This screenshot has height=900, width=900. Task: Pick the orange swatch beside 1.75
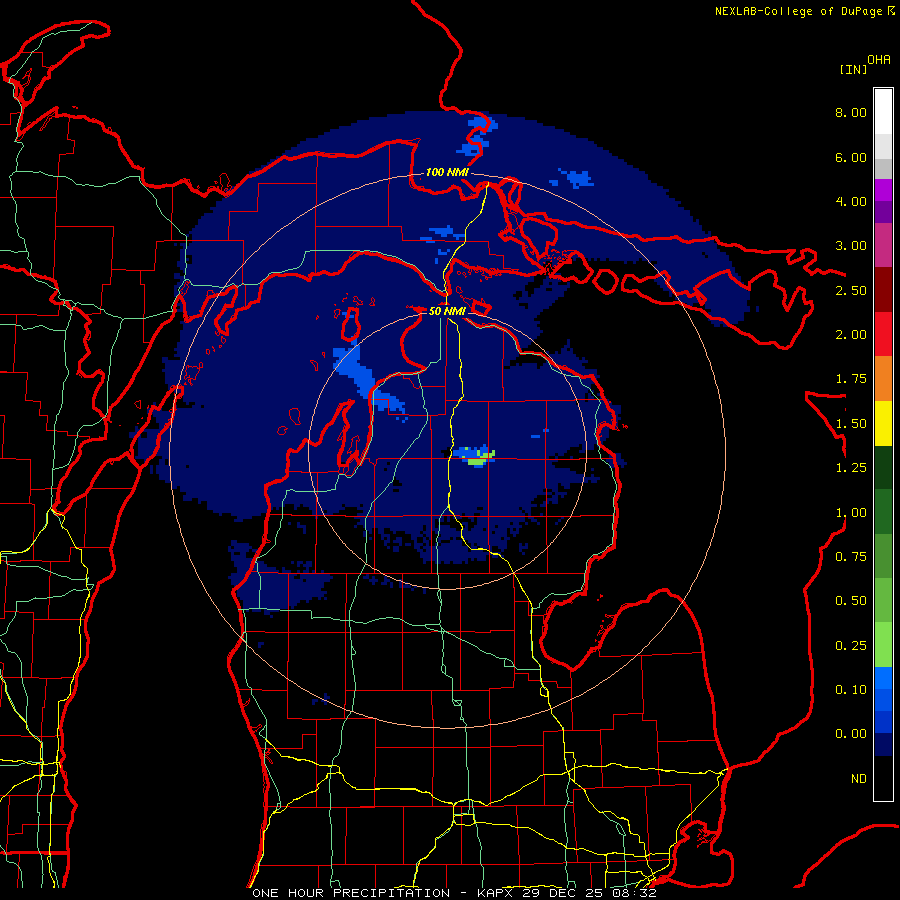[883, 379]
